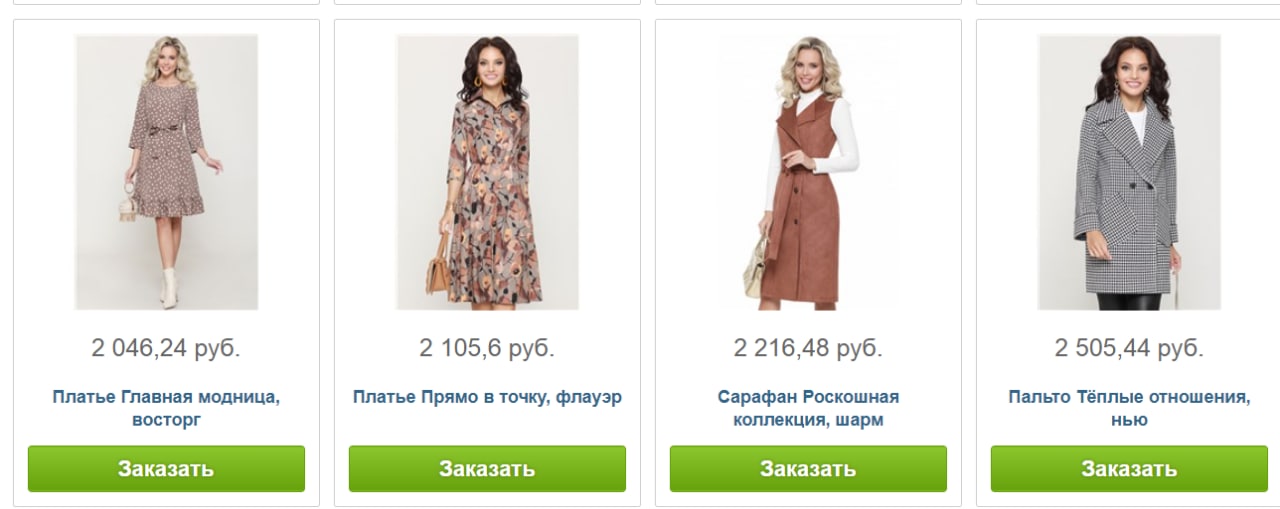
Task: Open the floral print dress photo
Action: [487, 172]
